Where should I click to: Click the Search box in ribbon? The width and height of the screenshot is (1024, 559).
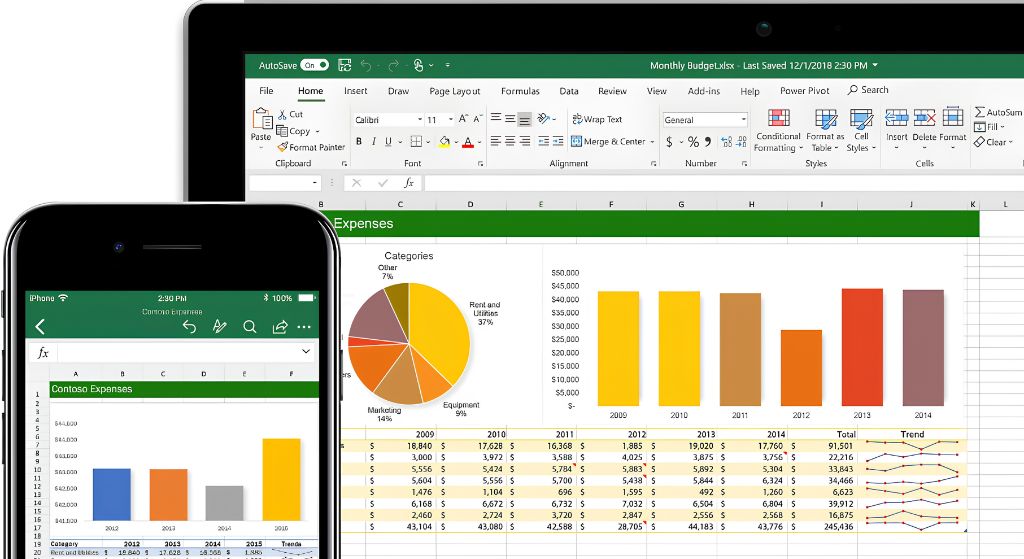coord(868,90)
